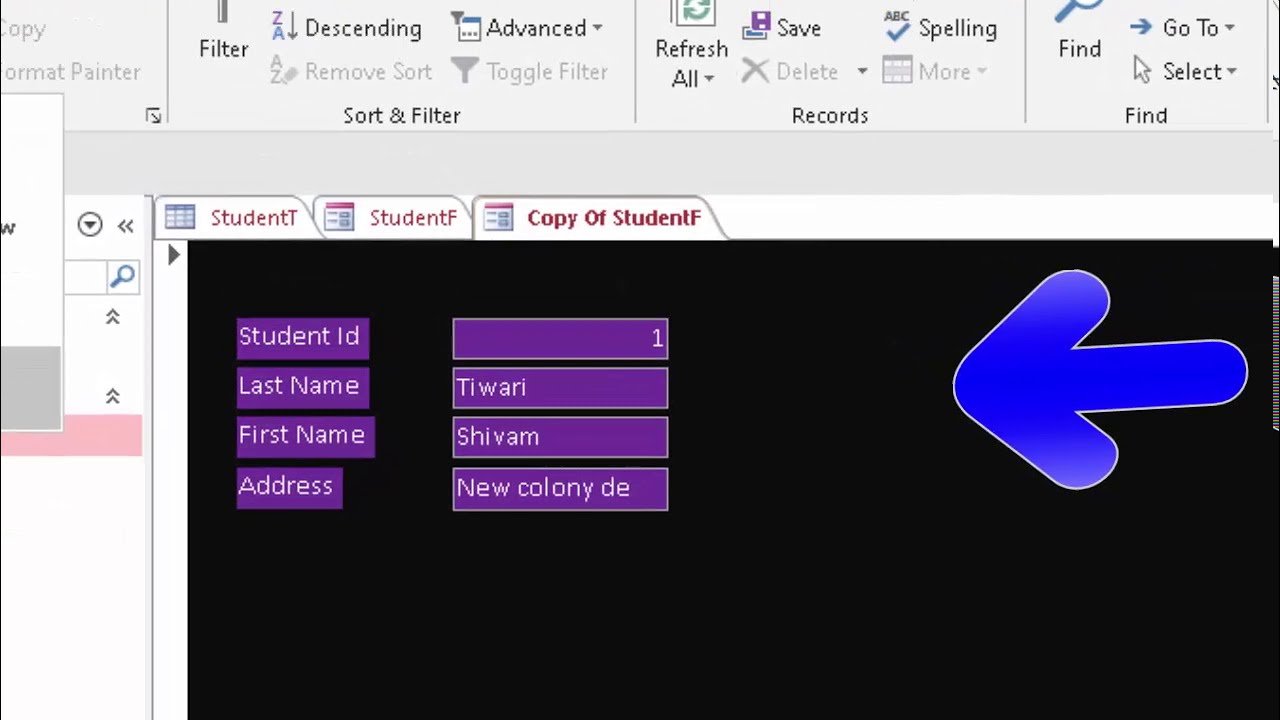Open Sort & Filter dialog launcher

click(153, 116)
